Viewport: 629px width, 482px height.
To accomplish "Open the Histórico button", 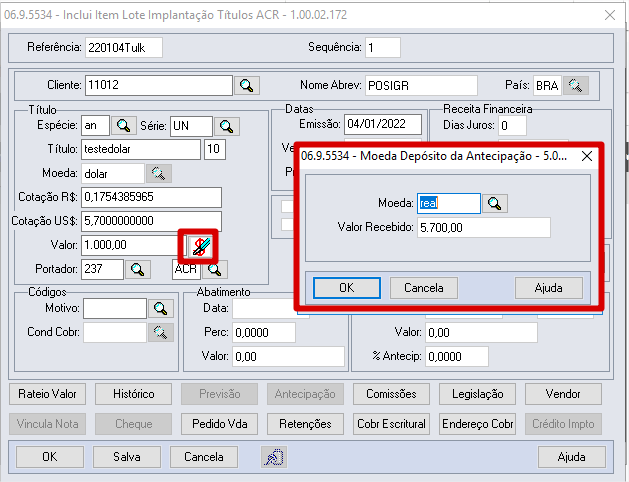I will tap(134, 394).
